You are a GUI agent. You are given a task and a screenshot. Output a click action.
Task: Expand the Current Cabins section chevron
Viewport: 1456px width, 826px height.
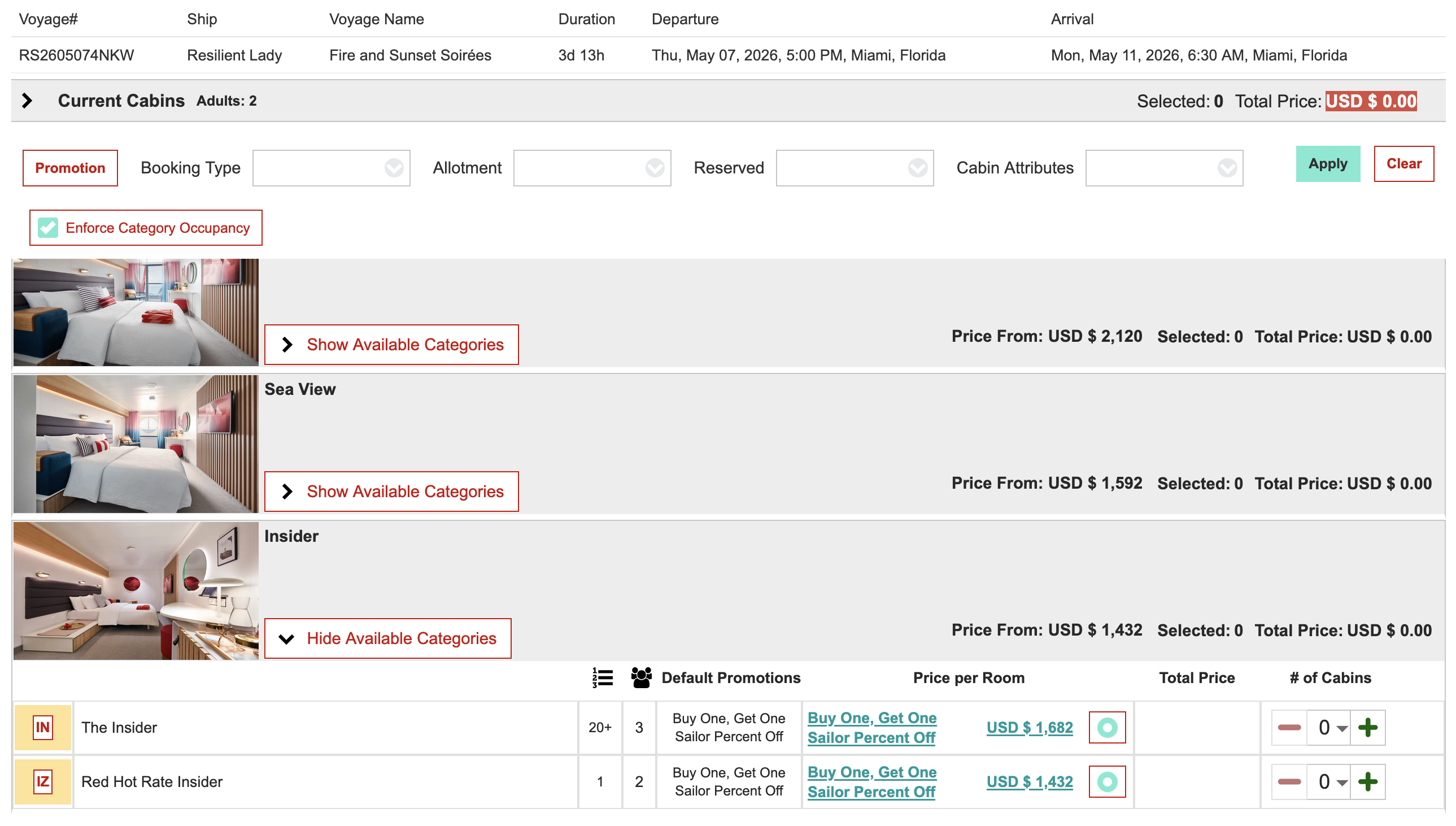click(x=27, y=101)
